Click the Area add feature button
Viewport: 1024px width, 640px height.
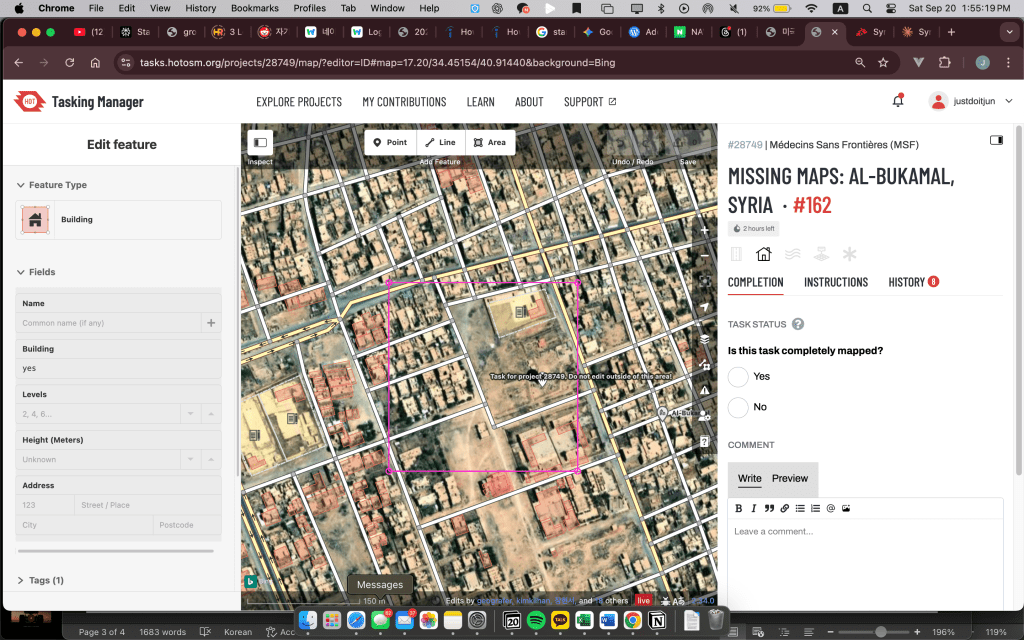tap(489, 142)
